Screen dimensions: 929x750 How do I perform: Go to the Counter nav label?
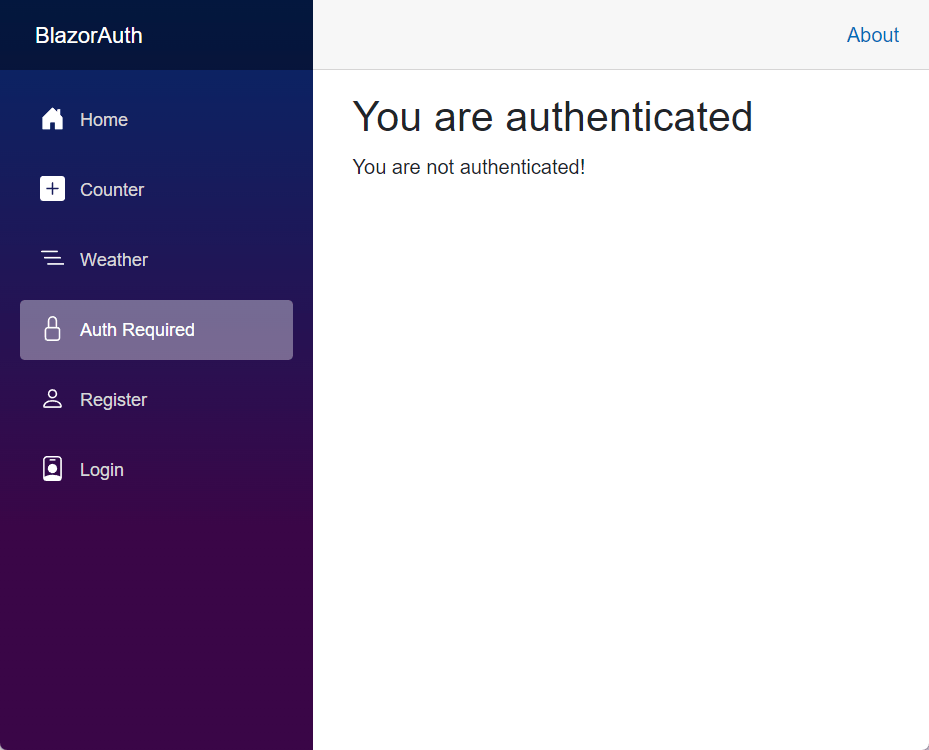[x=112, y=190]
